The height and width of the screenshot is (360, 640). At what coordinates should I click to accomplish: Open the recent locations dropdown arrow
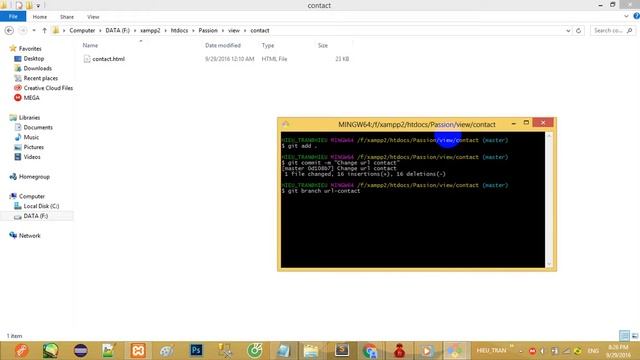pyautogui.click(x=34, y=31)
